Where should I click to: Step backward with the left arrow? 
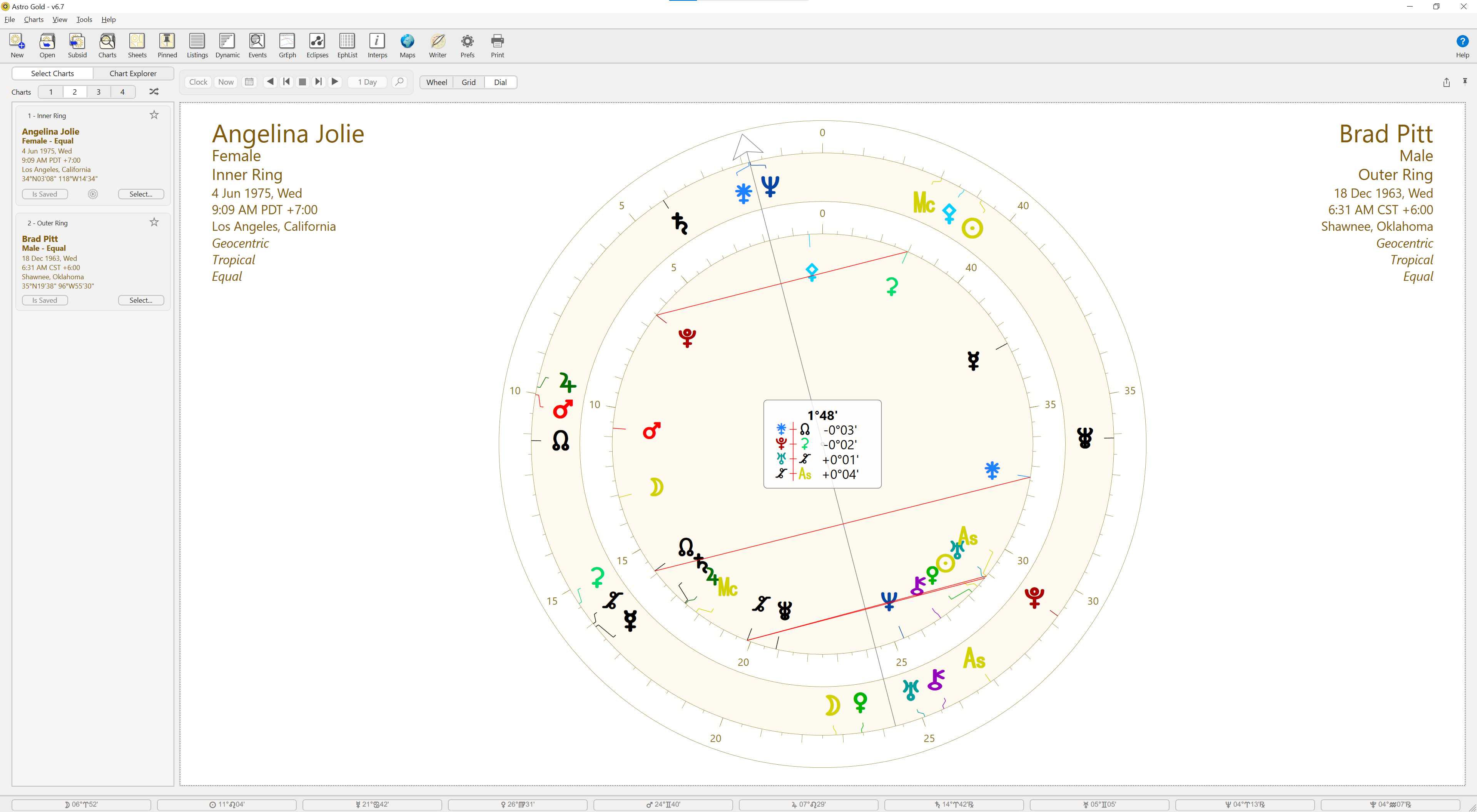click(x=270, y=82)
